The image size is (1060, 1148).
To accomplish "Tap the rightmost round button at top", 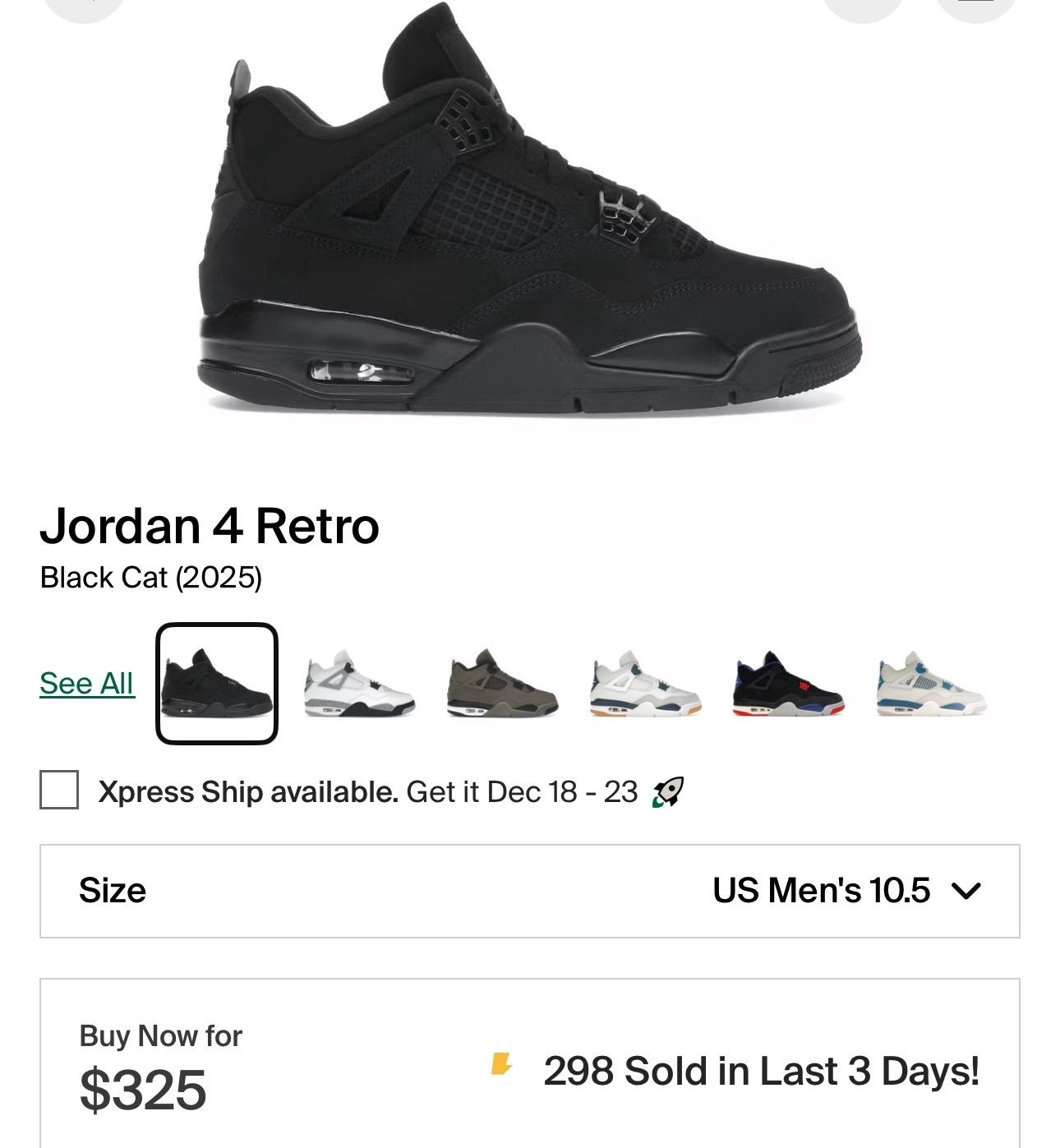I will [977, 7].
